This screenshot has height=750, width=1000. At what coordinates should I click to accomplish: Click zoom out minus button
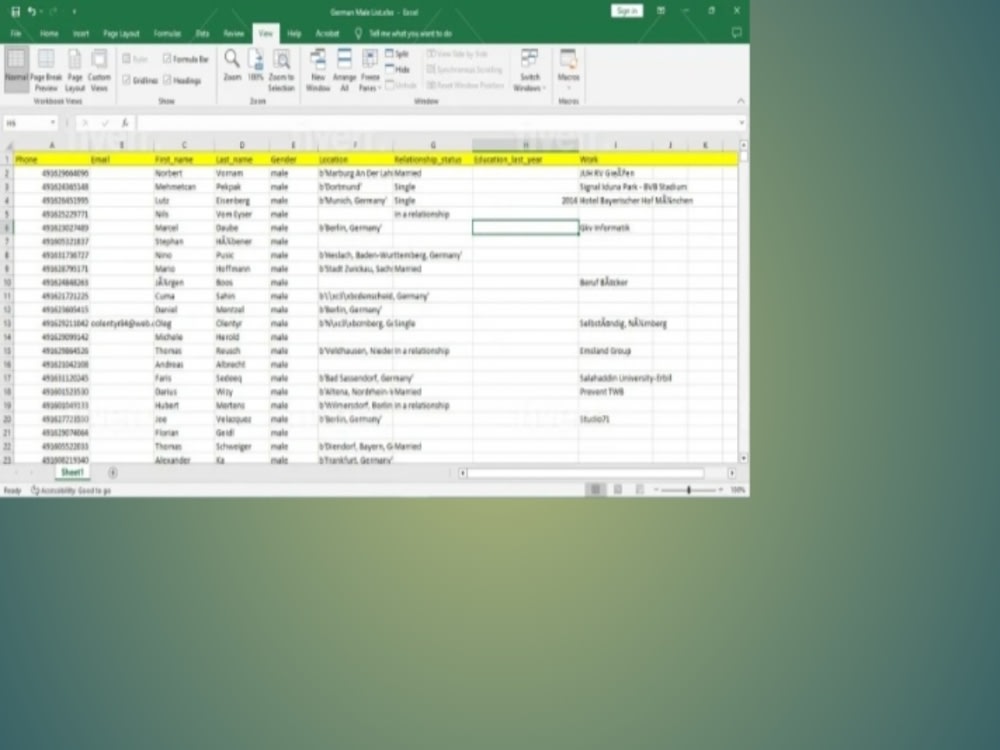click(x=656, y=490)
